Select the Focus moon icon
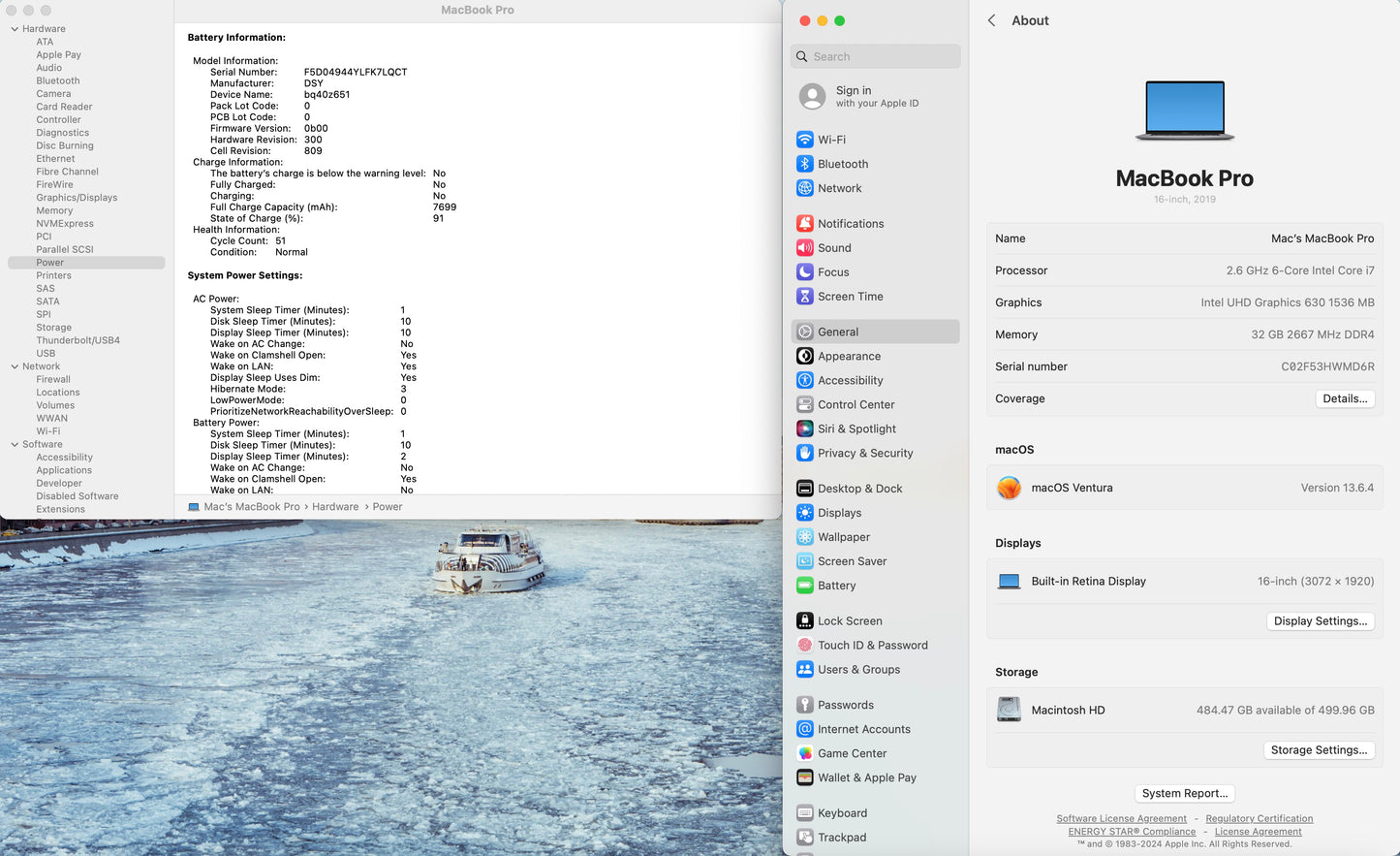 804,272
